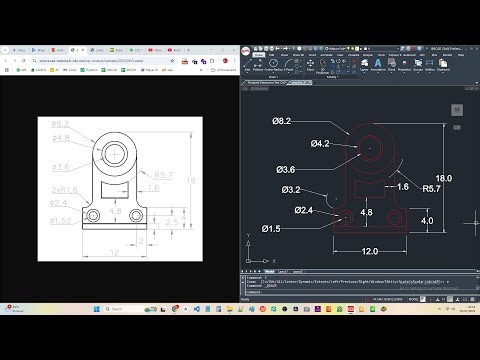This screenshot has height=360, width=480.
Task: Open the layer dropdown in the CAD title bar
Action: 397,49
